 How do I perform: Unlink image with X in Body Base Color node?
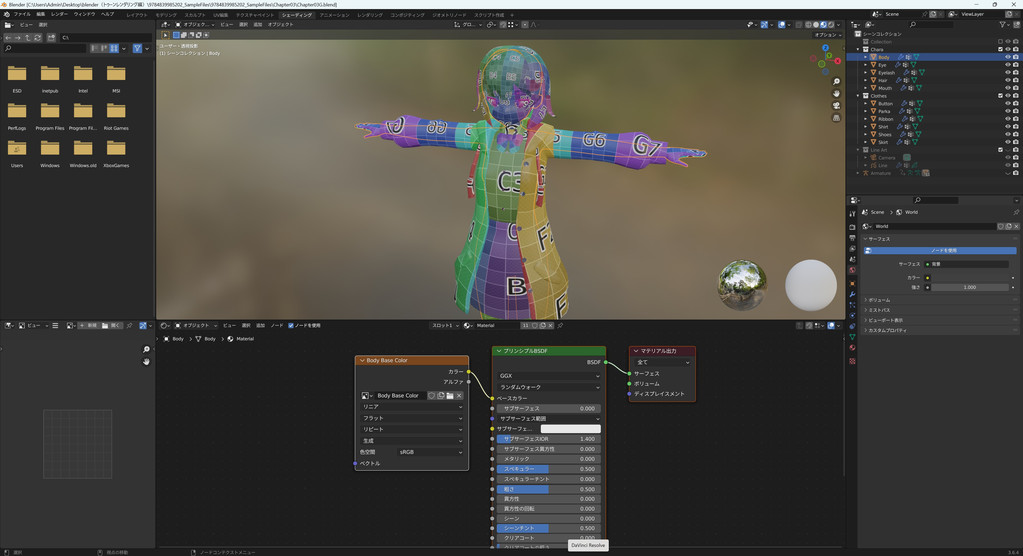point(460,396)
